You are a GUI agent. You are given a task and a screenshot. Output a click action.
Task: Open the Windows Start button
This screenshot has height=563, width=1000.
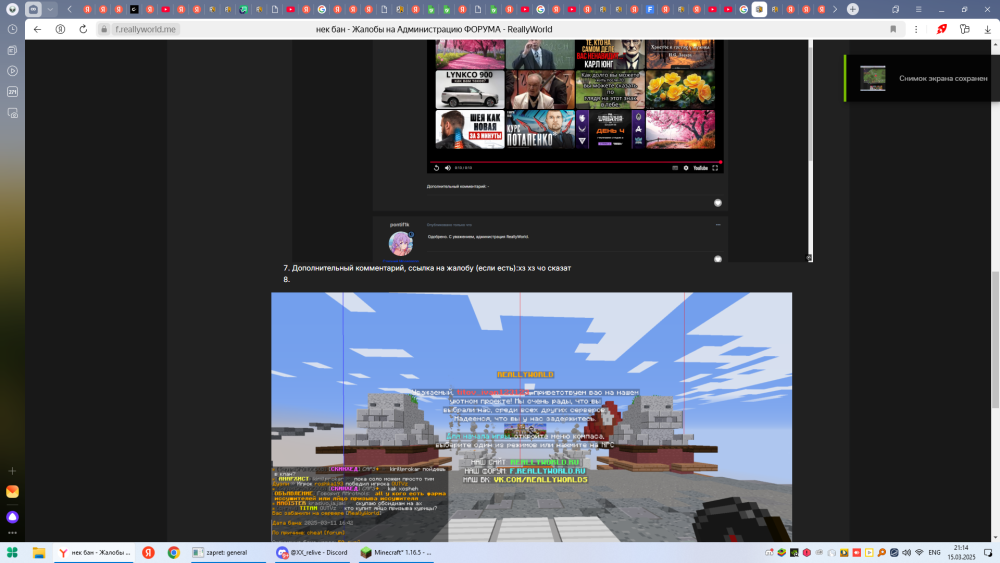click(12, 553)
